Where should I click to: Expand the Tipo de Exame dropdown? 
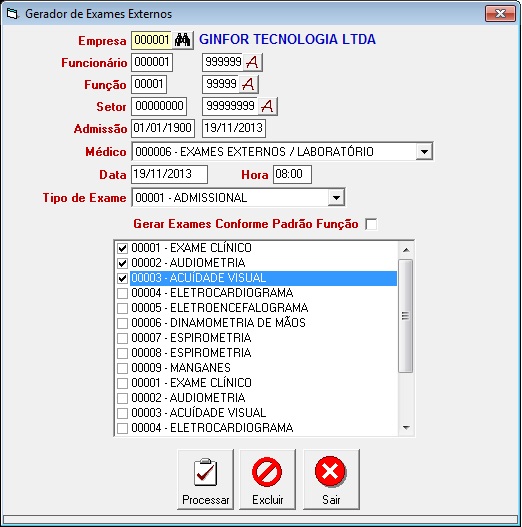pyautogui.click(x=336, y=198)
